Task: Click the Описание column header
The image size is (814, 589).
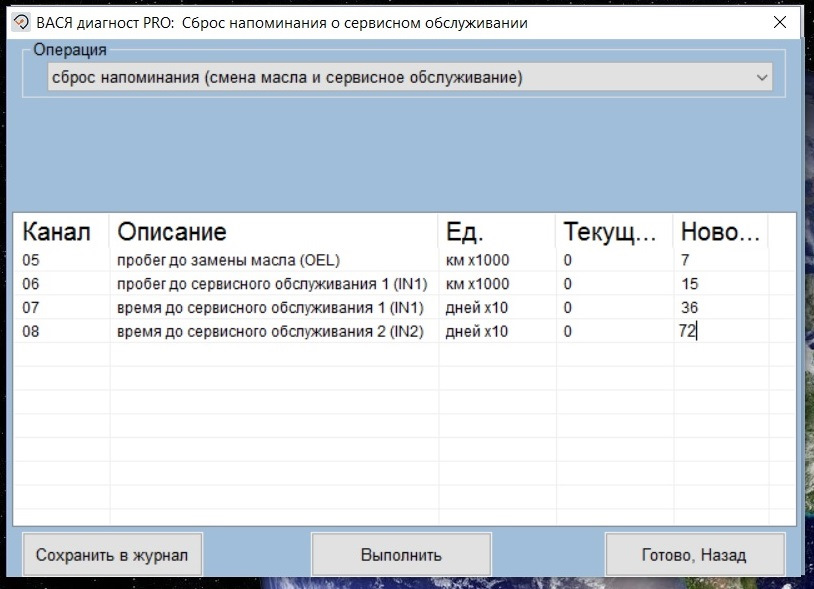Action: tap(274, 231)
